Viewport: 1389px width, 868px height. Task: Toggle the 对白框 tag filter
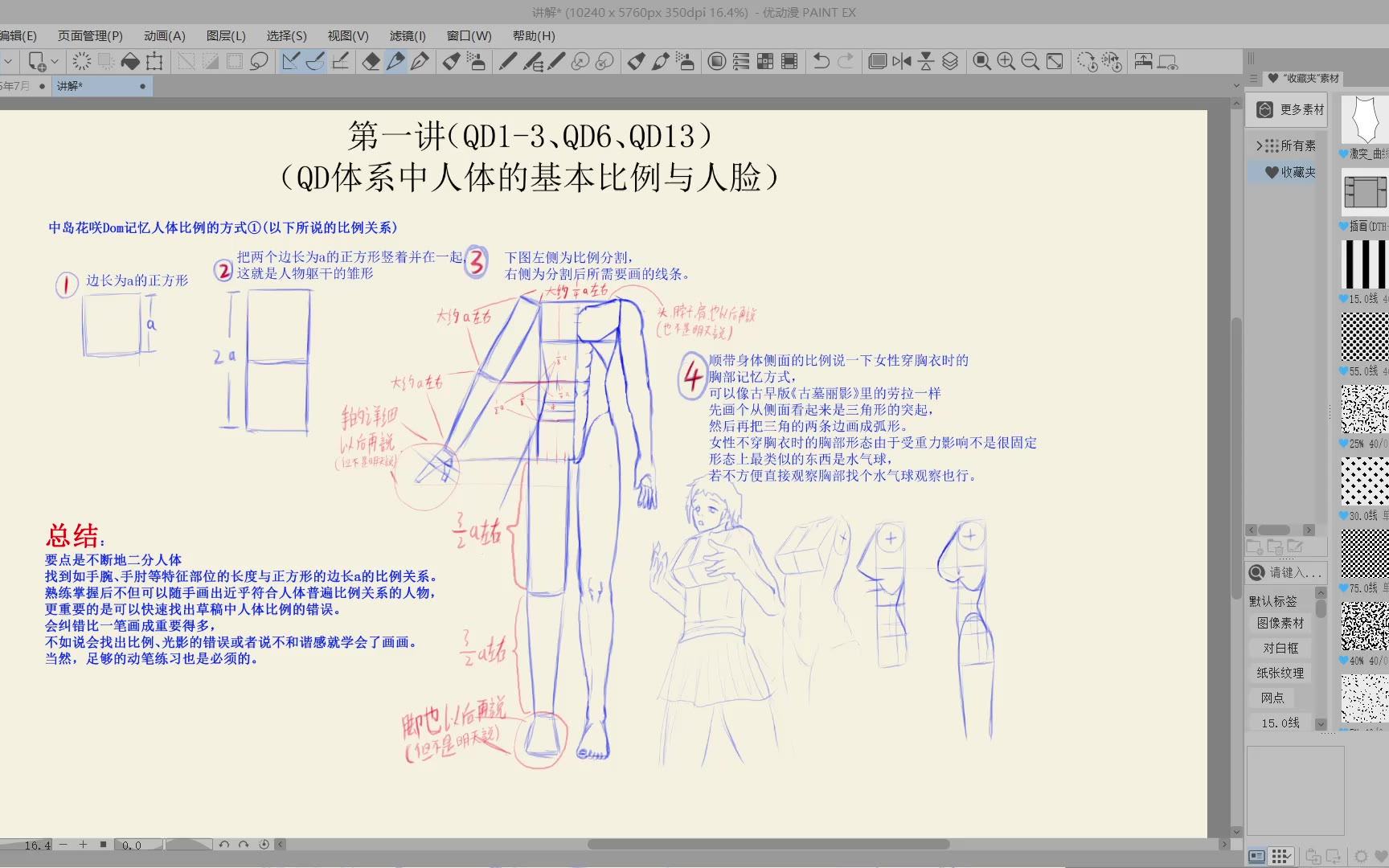tap(1280, 648)
